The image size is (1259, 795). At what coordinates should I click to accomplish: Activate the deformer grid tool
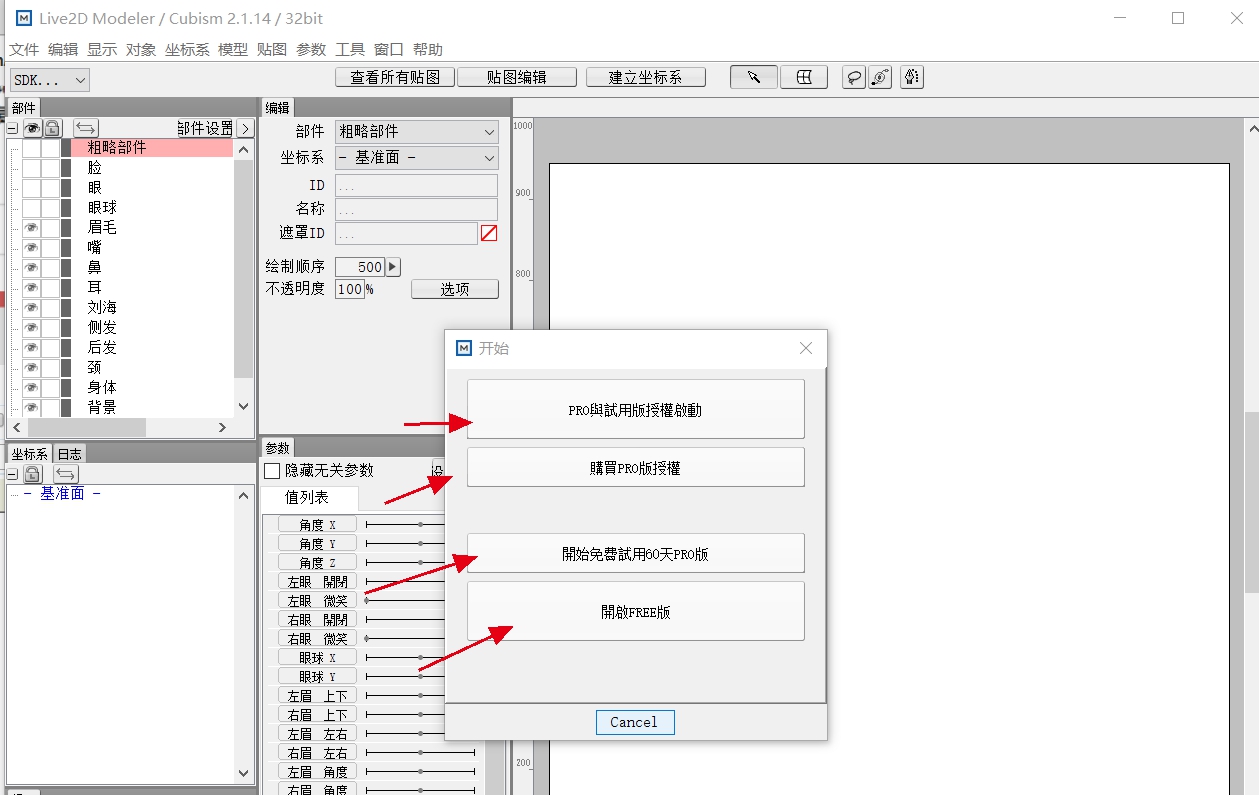(x=804, y=77)
